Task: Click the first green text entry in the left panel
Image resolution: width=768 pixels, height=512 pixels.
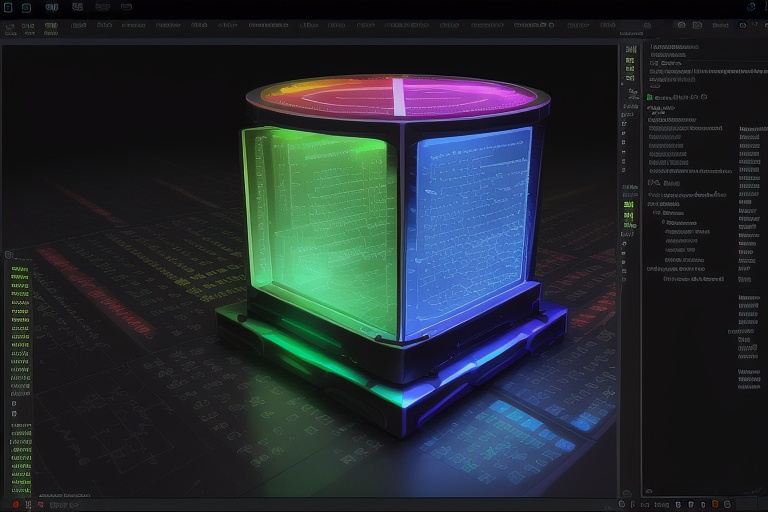Action: coord(20,269)
